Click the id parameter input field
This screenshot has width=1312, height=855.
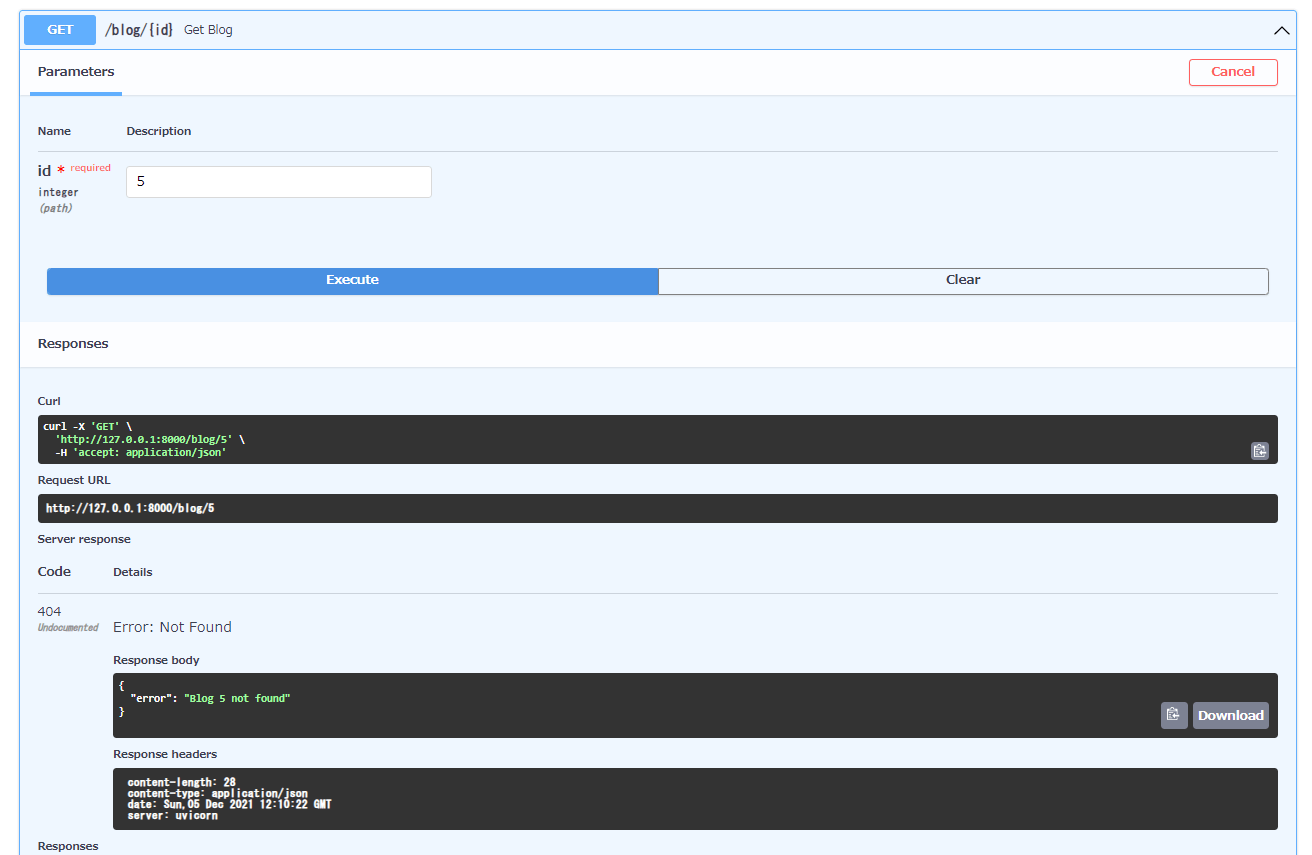pos(278,181)
